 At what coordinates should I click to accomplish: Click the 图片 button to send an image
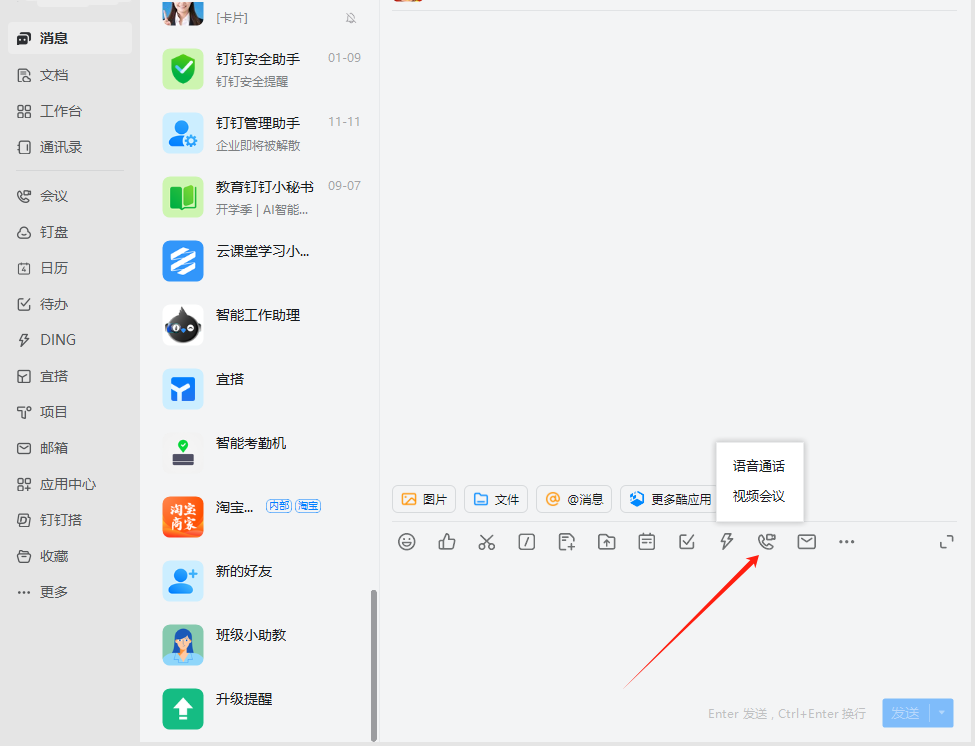pyautogui.click(x=423, y=498)
